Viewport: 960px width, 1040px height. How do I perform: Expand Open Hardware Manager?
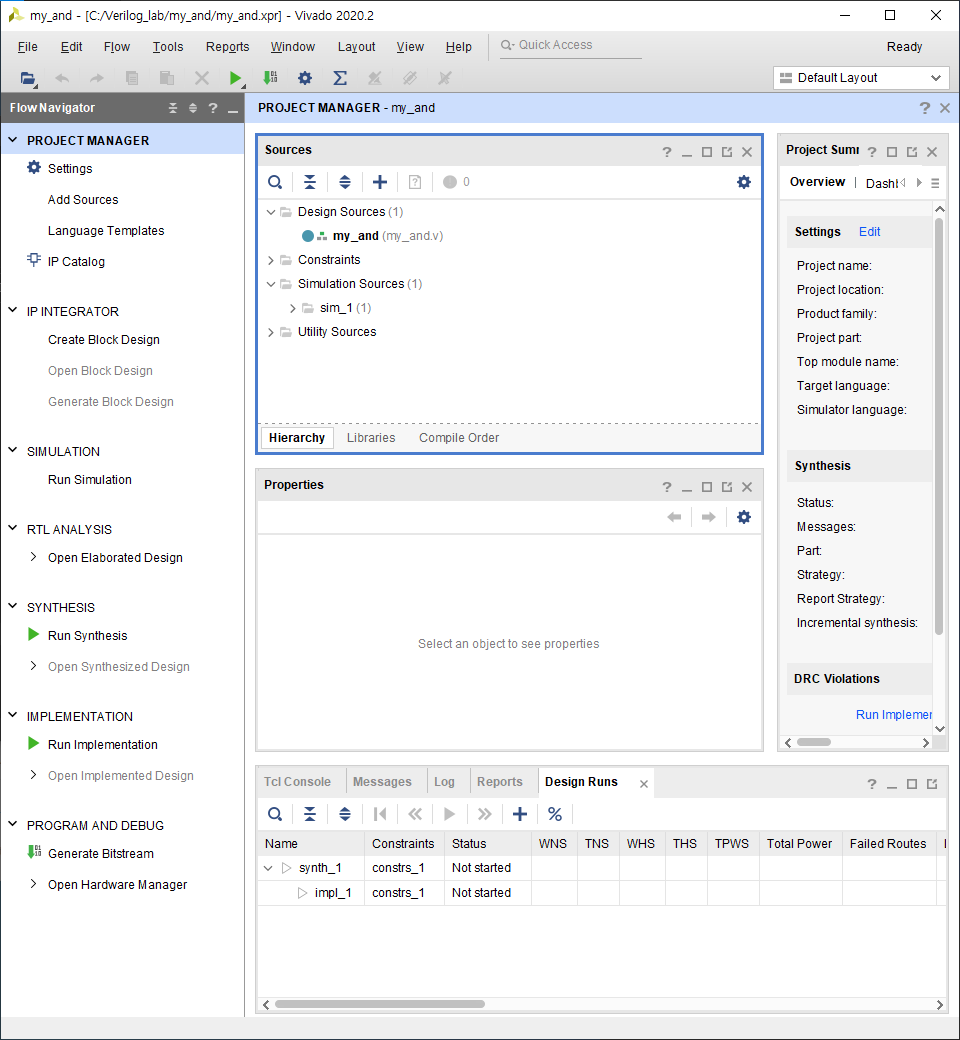click(x=33, y=883)
